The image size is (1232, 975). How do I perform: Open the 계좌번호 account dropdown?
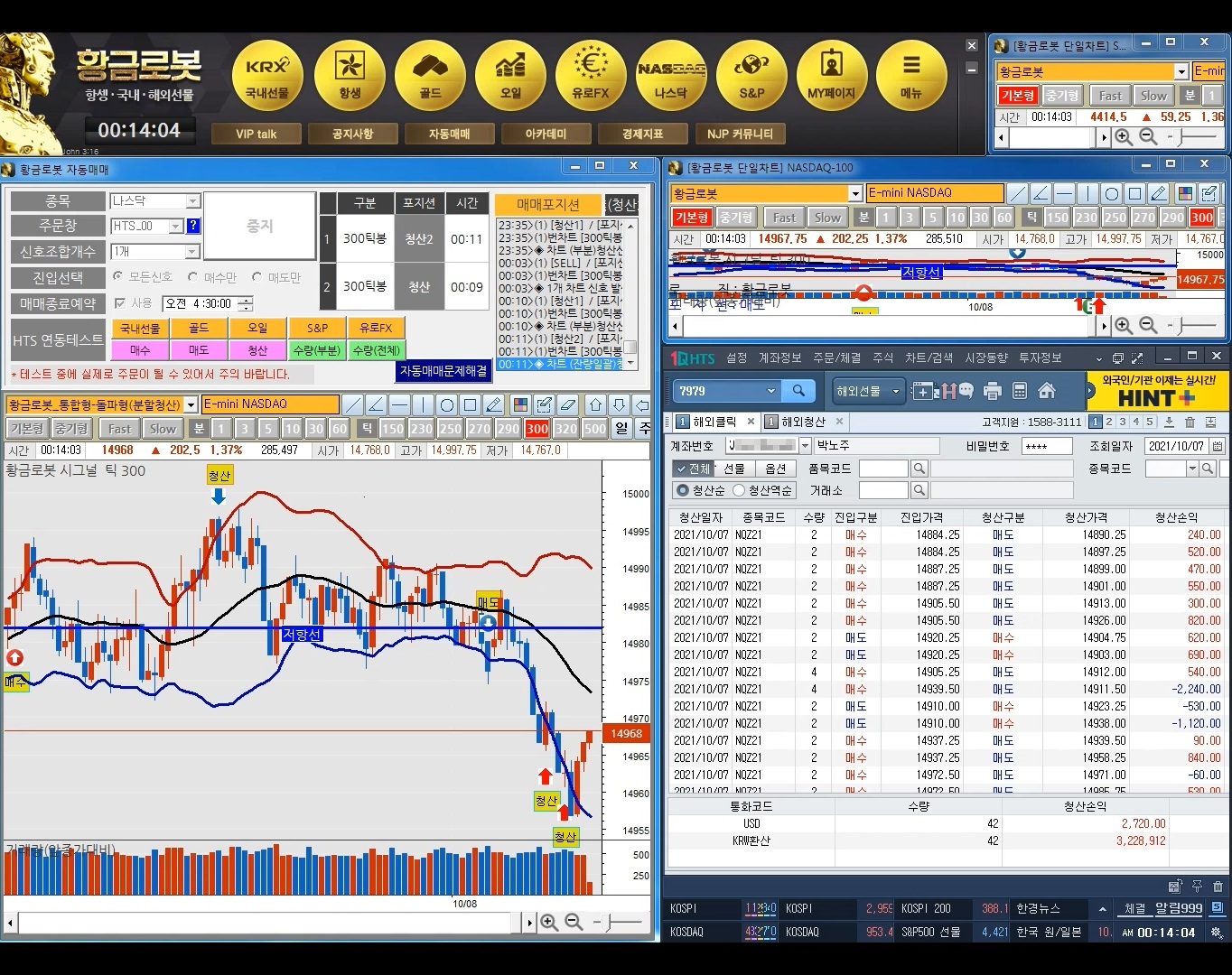point(805,446)
